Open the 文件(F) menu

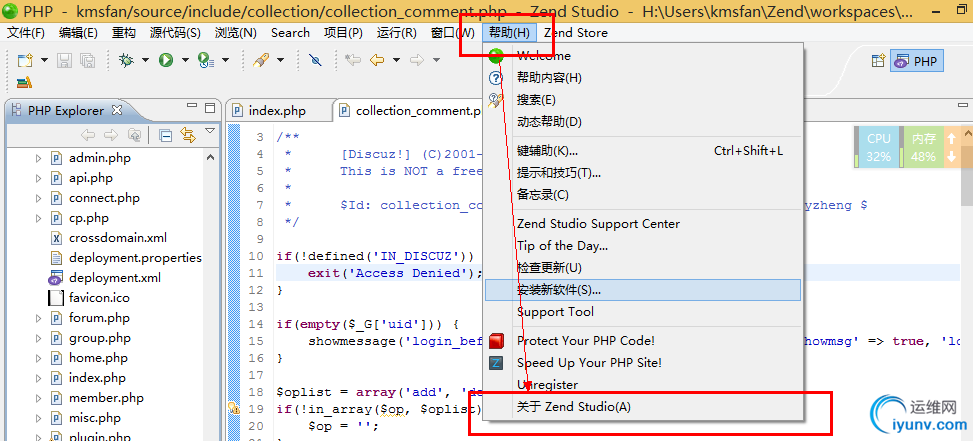click(x=26, y=33)
